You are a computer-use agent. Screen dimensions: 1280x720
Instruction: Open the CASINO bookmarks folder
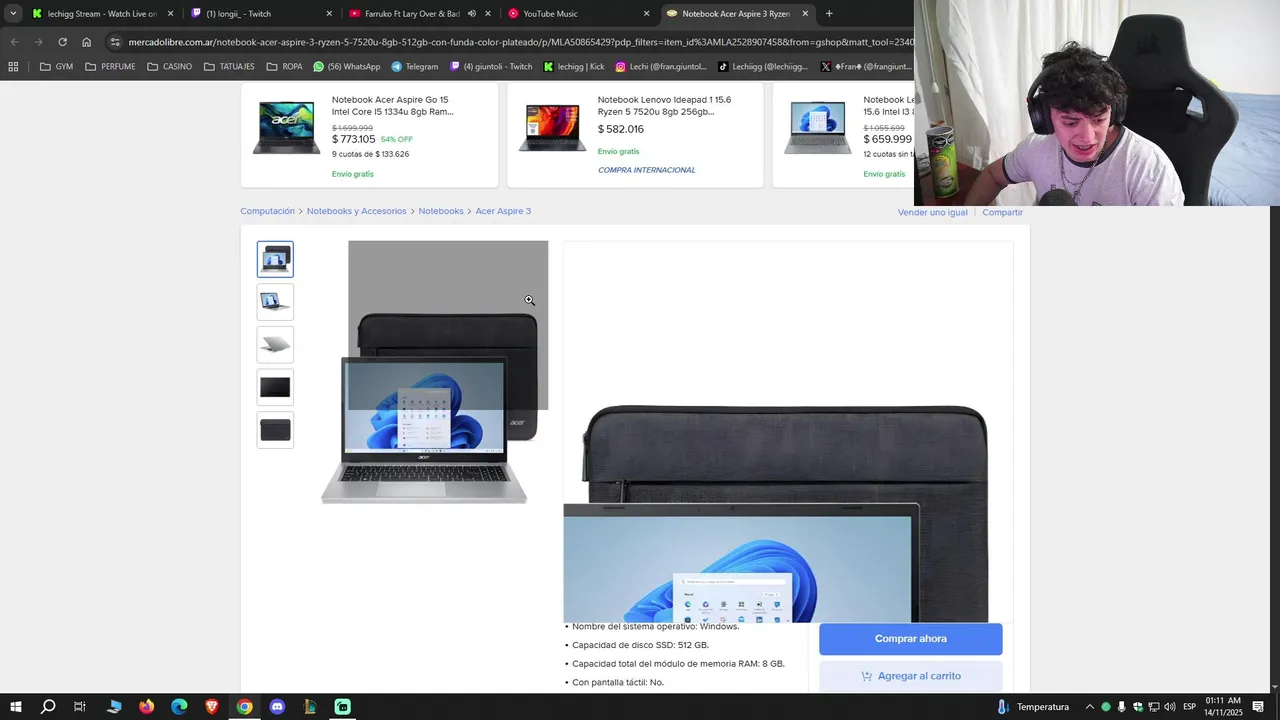point(169,67)
